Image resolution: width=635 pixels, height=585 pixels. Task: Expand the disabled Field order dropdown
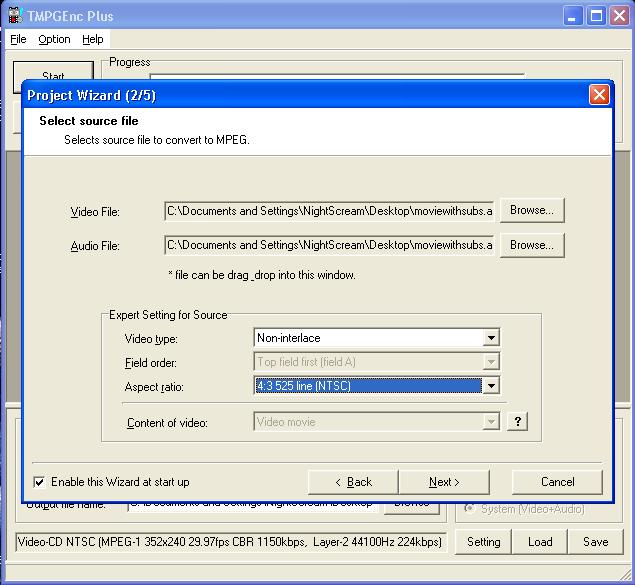coord(491,362)
